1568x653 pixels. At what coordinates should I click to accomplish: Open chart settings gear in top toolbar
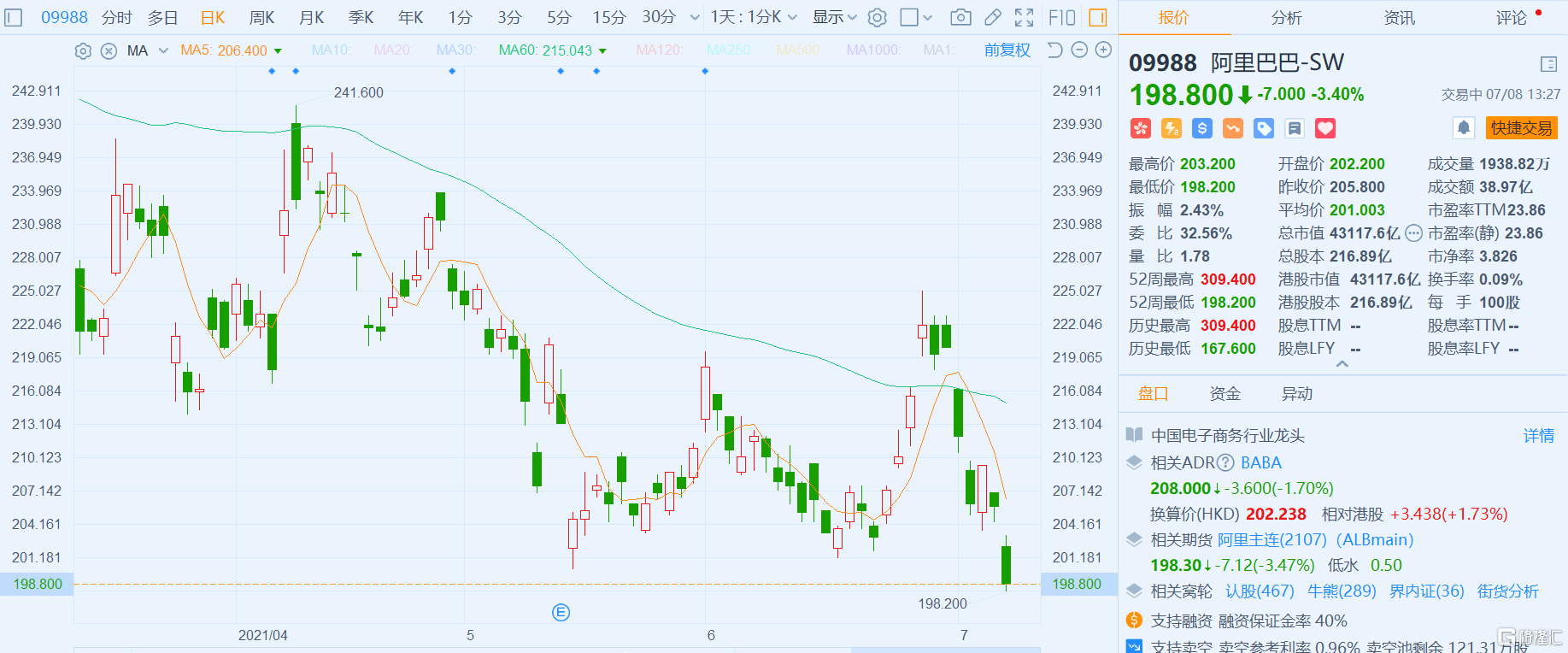tap(878, 17)
